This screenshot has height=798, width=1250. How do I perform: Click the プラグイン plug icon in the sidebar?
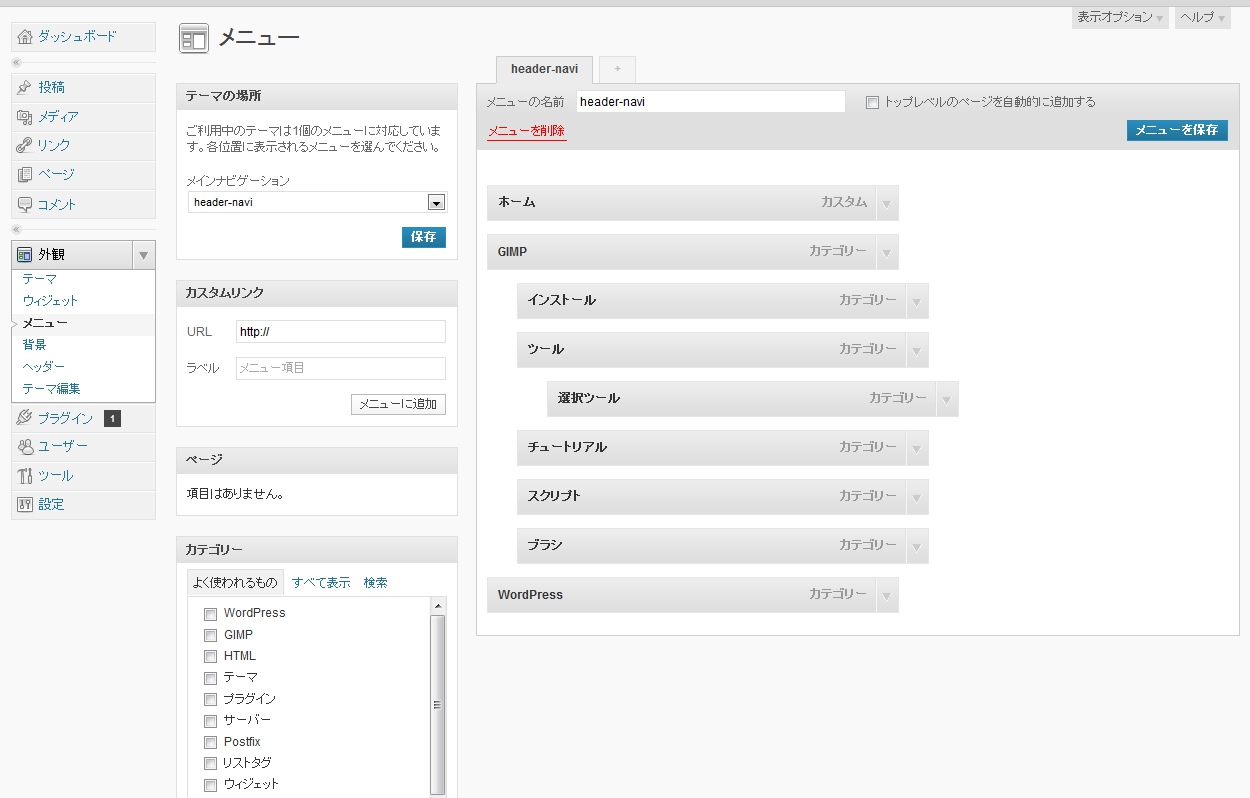26,418
